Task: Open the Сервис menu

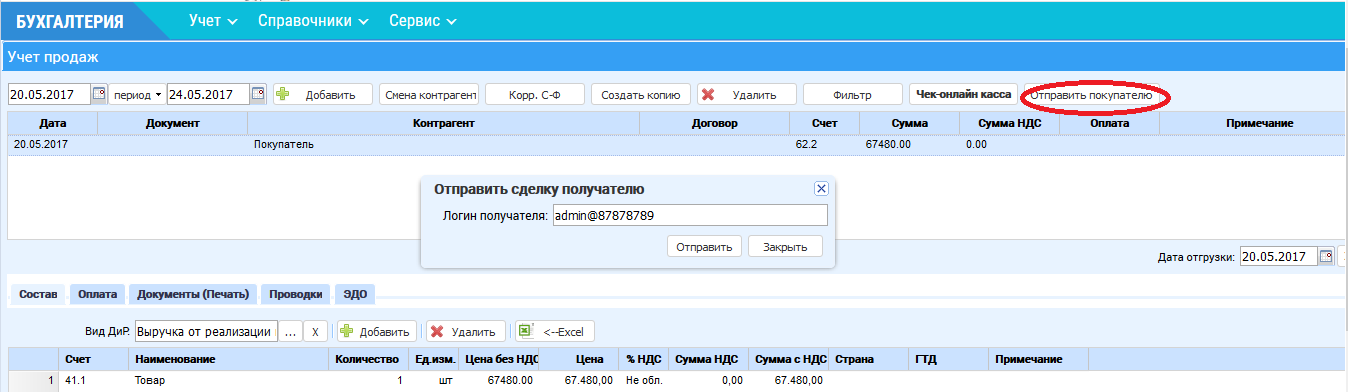Action: pyautogui.click(x=422, y=20)
